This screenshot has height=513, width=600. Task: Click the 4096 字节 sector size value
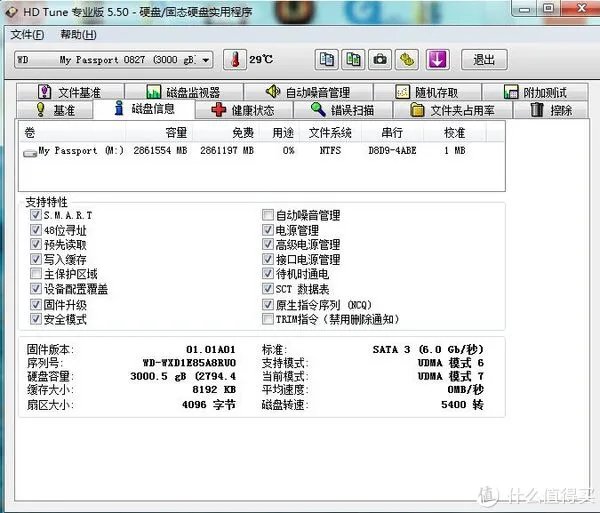pos(209,404)
